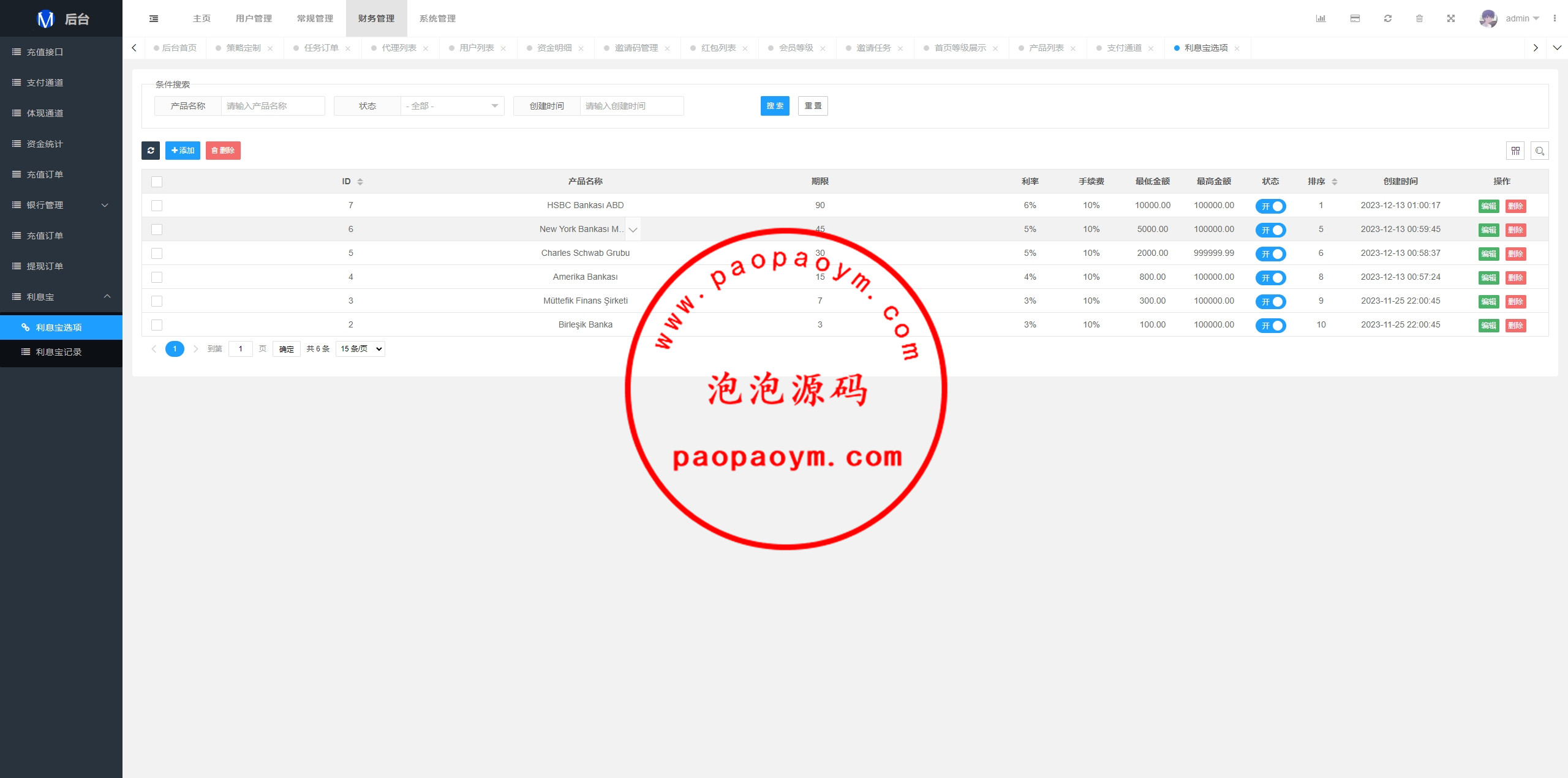The height and width of the screenshot is (778, 1568).
Task: Click the M logo in the sidebar
Action: [x=46, y=19]
